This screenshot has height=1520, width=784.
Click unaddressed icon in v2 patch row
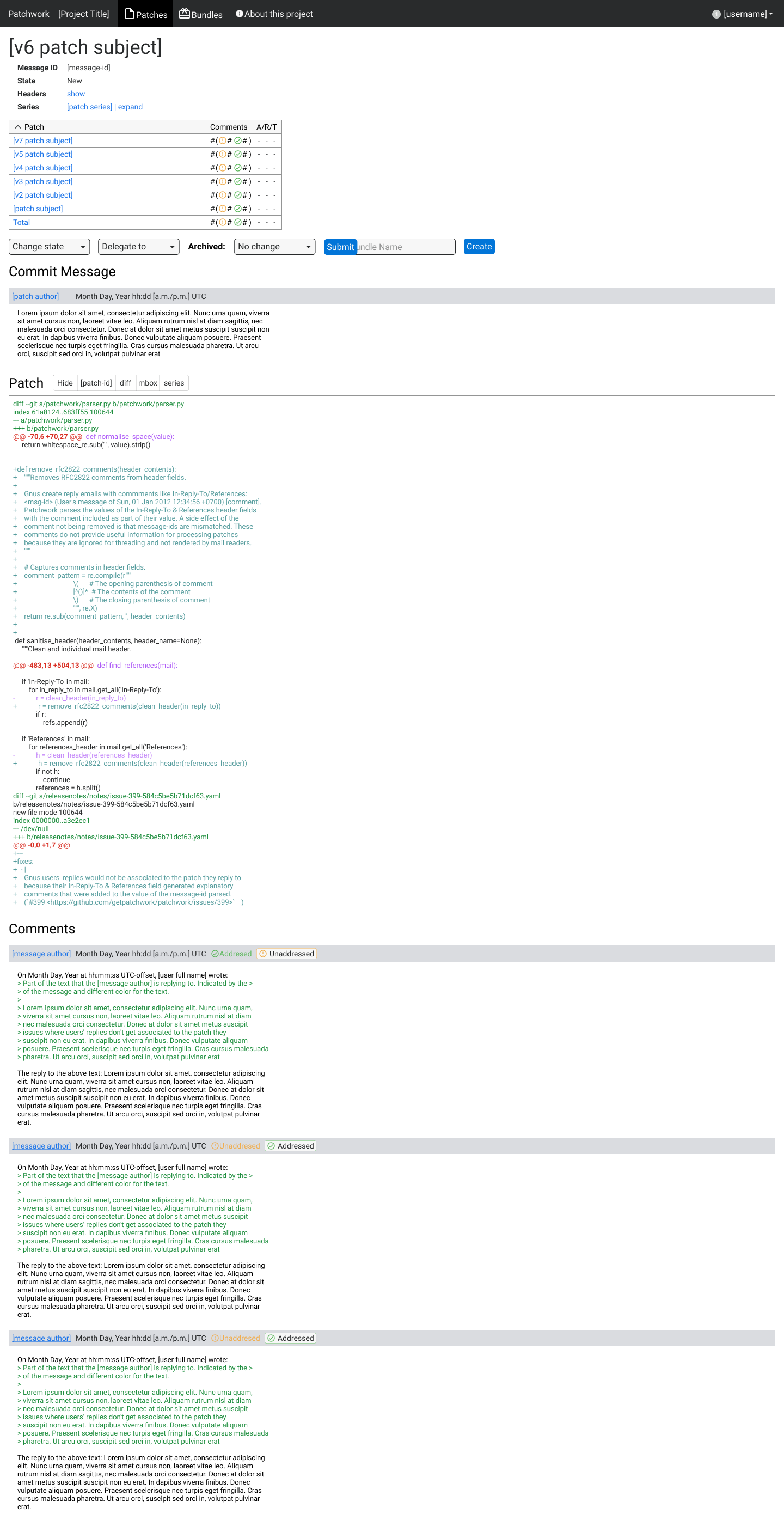coord(222,196)
